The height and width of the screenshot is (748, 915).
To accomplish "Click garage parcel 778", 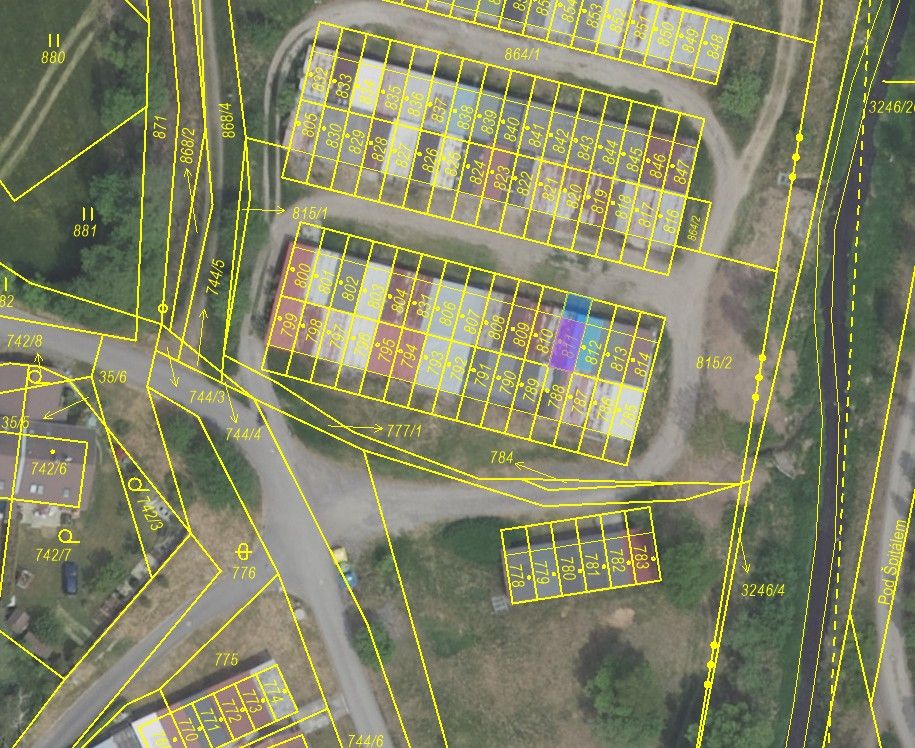I will (517, 574).
